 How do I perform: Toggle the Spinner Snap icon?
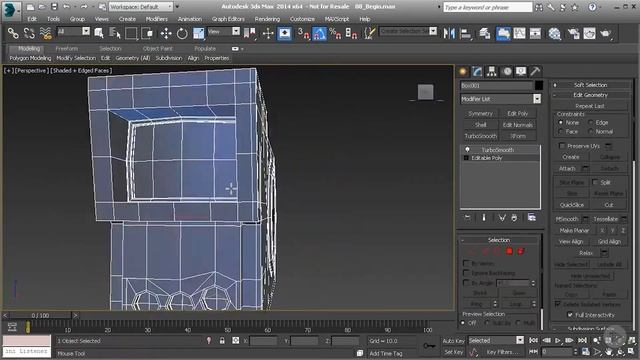(351, 33)
